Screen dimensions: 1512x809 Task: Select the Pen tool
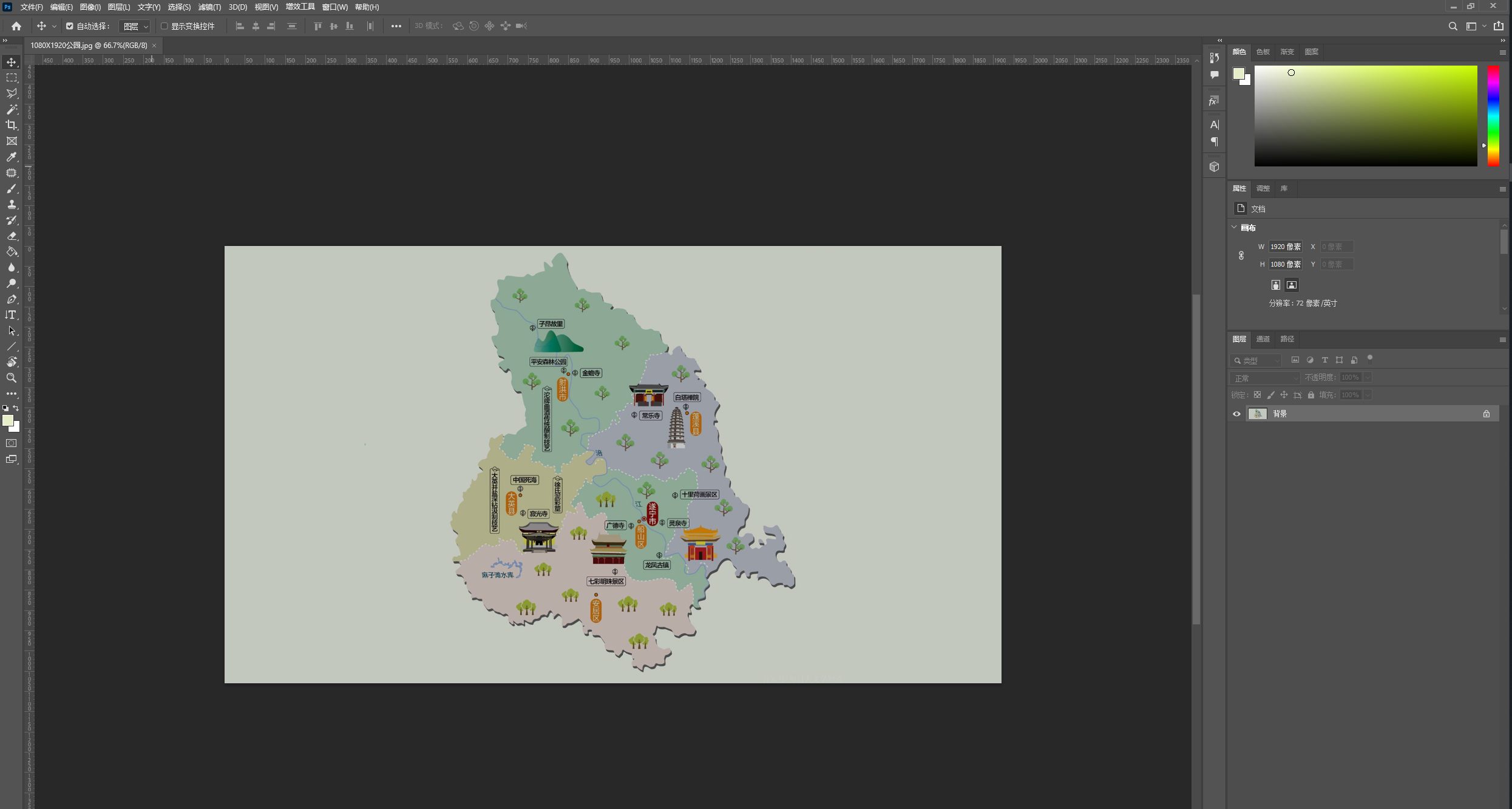tap(12, 299)
